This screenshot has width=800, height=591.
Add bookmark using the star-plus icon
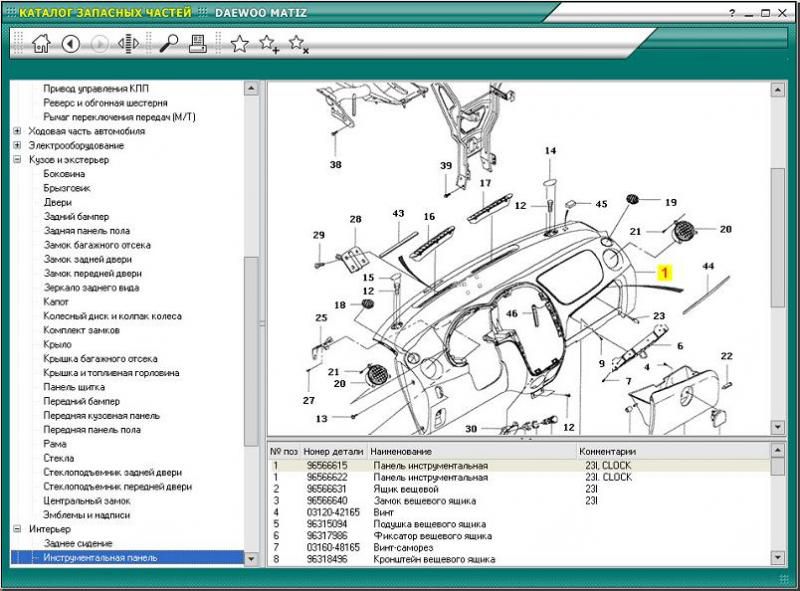pos(269,43)
